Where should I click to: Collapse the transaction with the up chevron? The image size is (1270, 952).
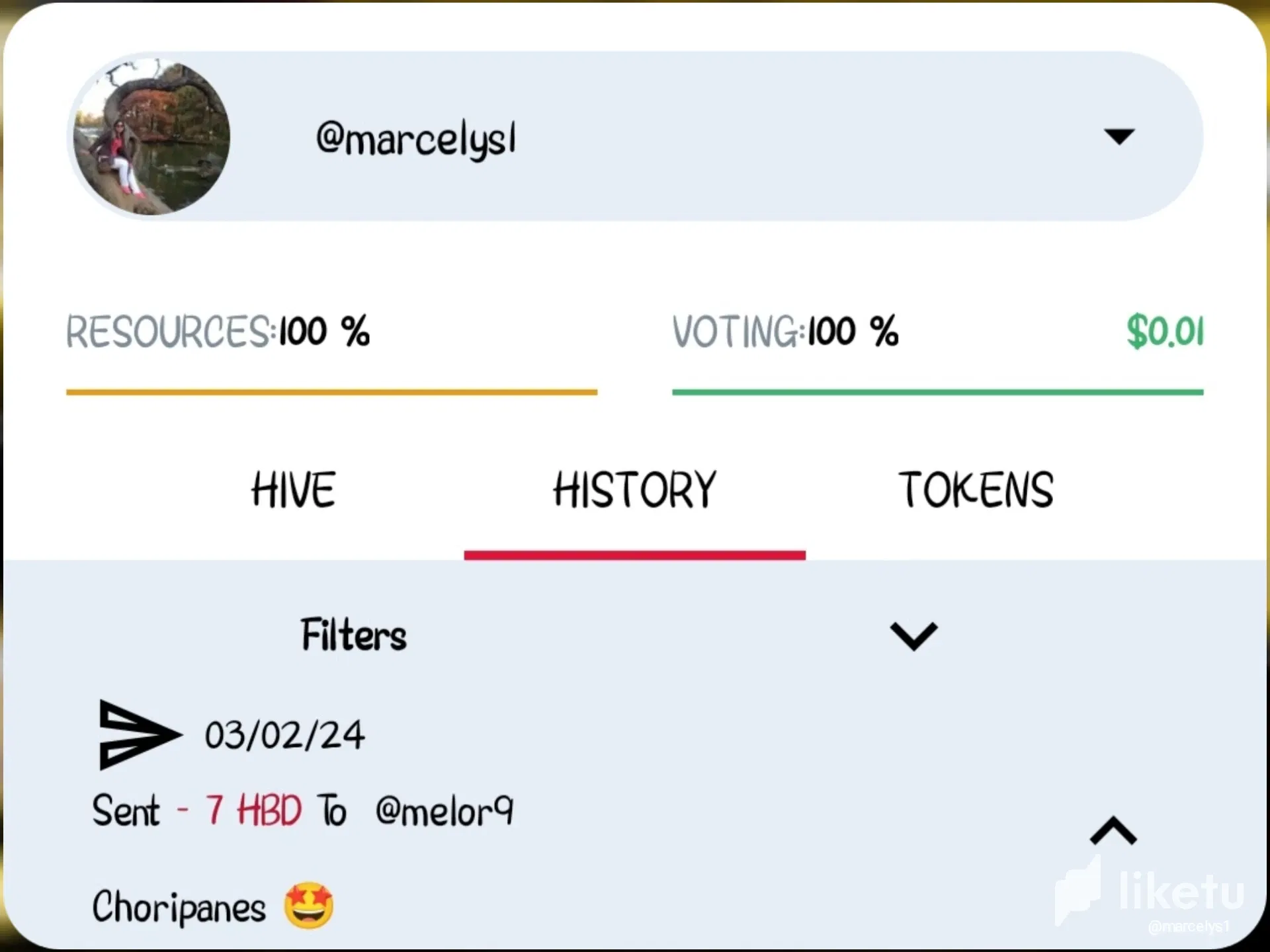click(1113, 830)
